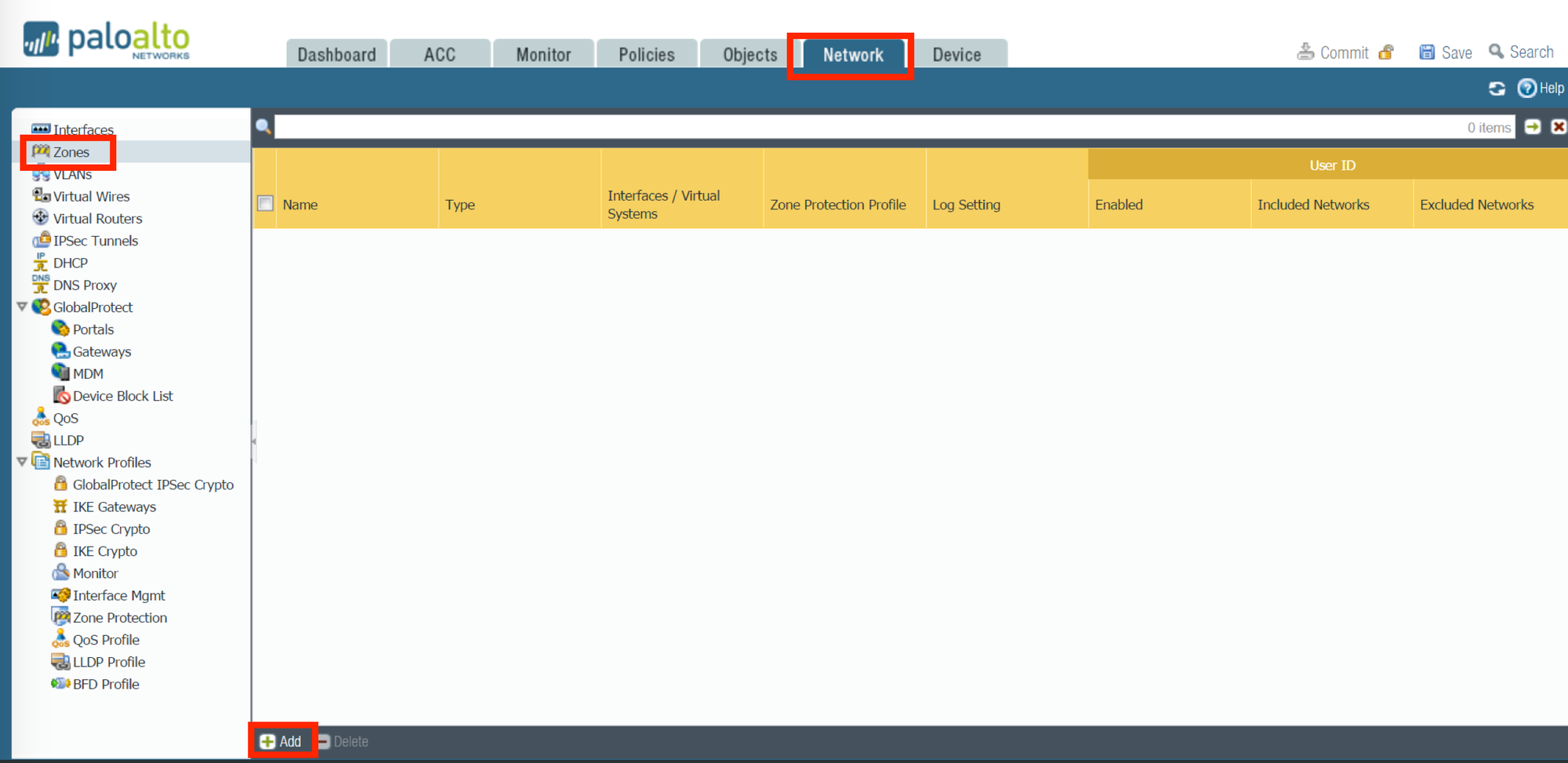Viewport: 1568px width, 763px height.
Task: Collapse the left sidebar using splitter handle
Action: (x=253, y=441)
